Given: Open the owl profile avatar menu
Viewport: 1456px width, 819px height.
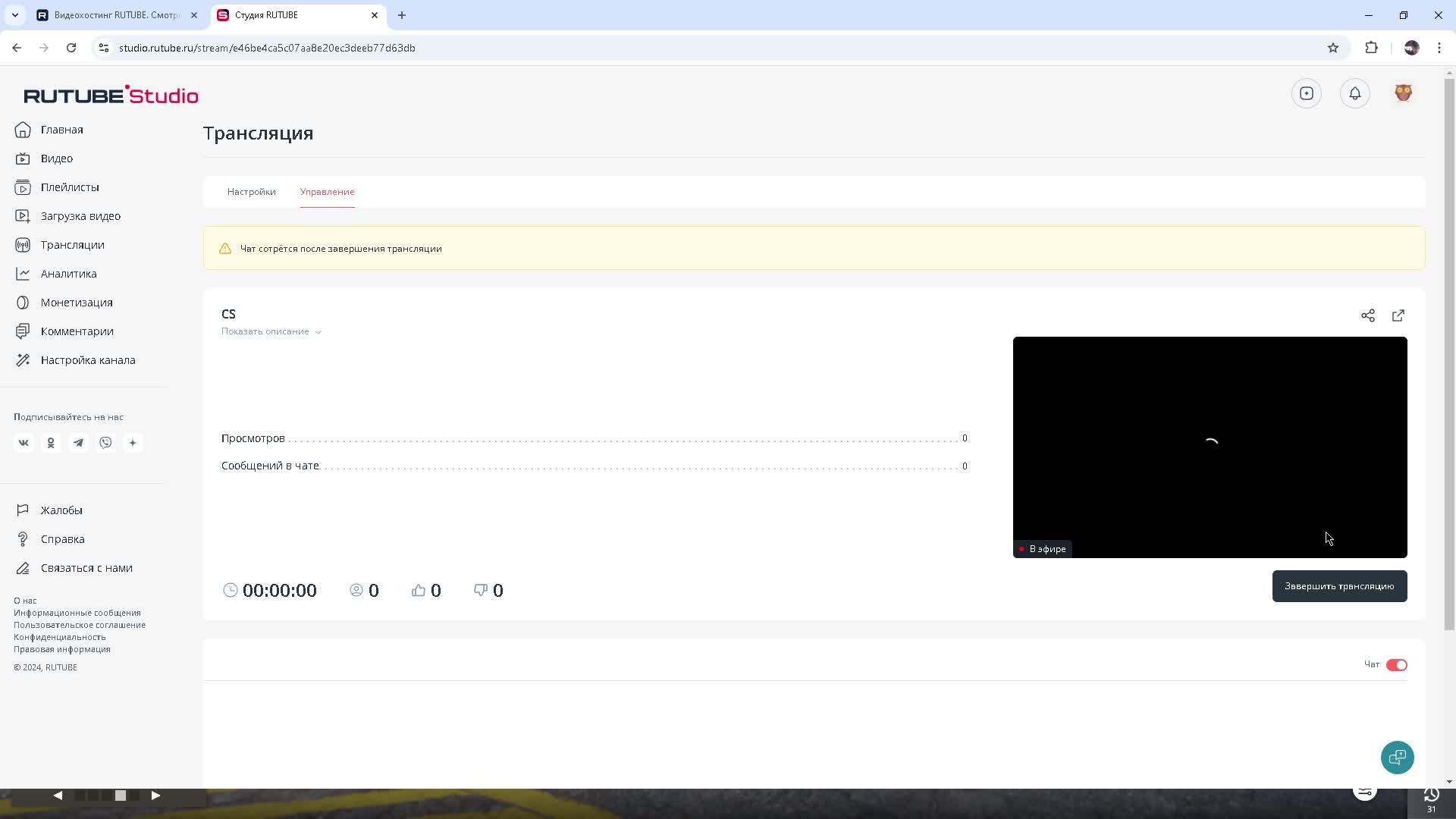Looking at the screenshot, I should point(1403,93).
